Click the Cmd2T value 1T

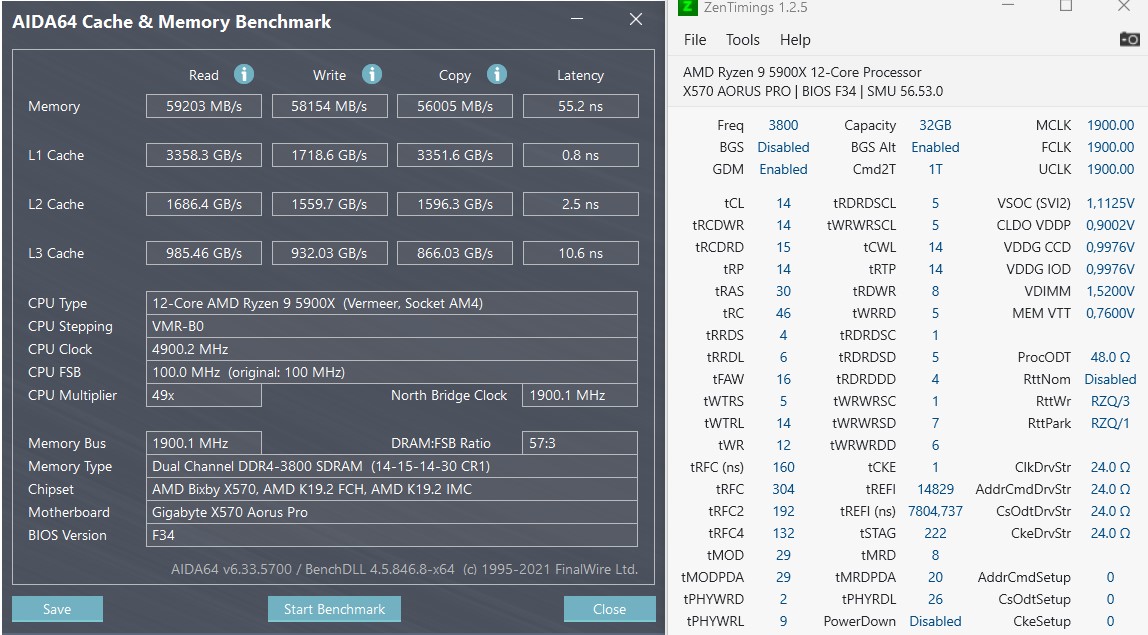pyautogui.click(x=935, y=169)
